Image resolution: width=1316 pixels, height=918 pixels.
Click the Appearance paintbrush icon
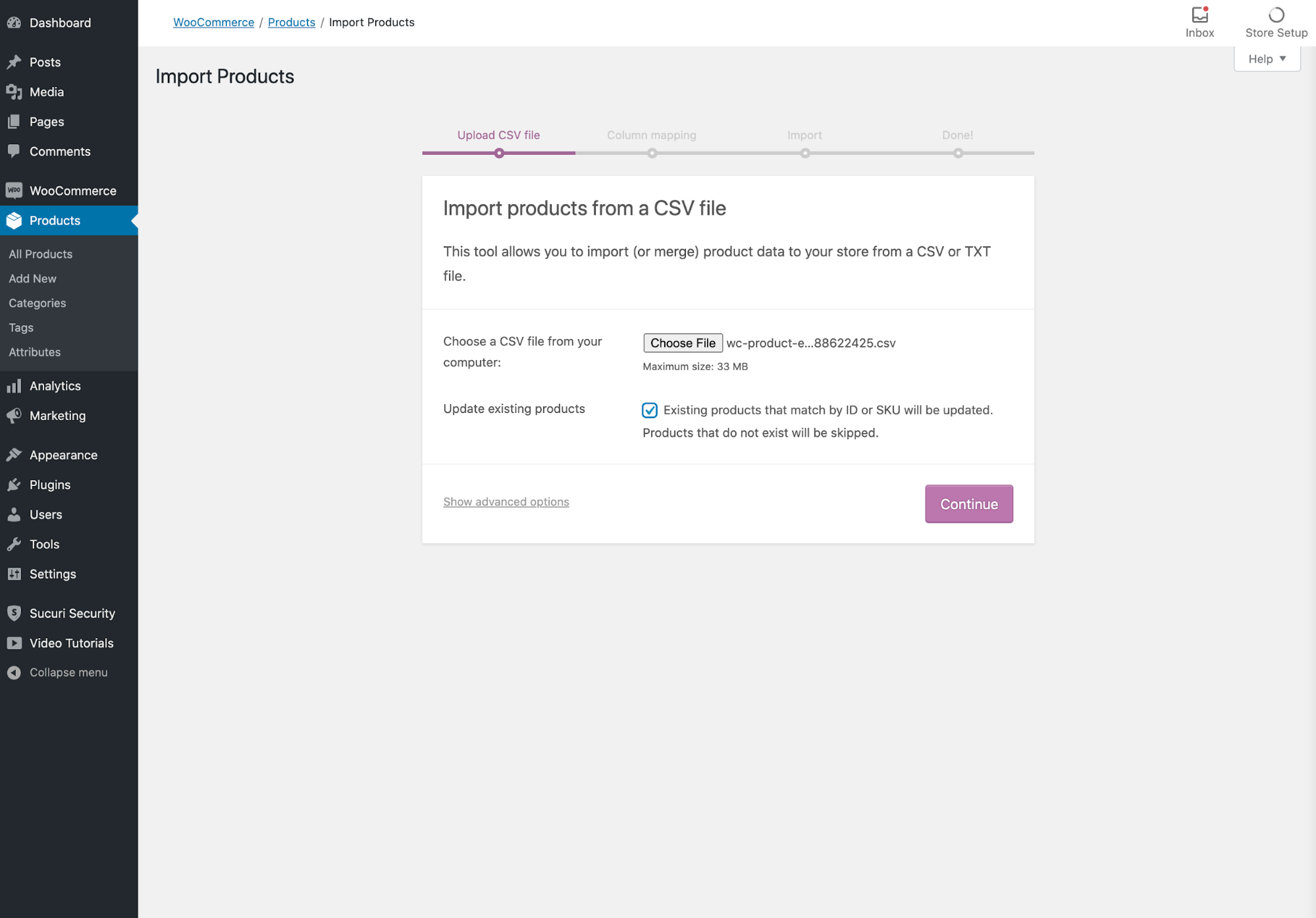14,455
